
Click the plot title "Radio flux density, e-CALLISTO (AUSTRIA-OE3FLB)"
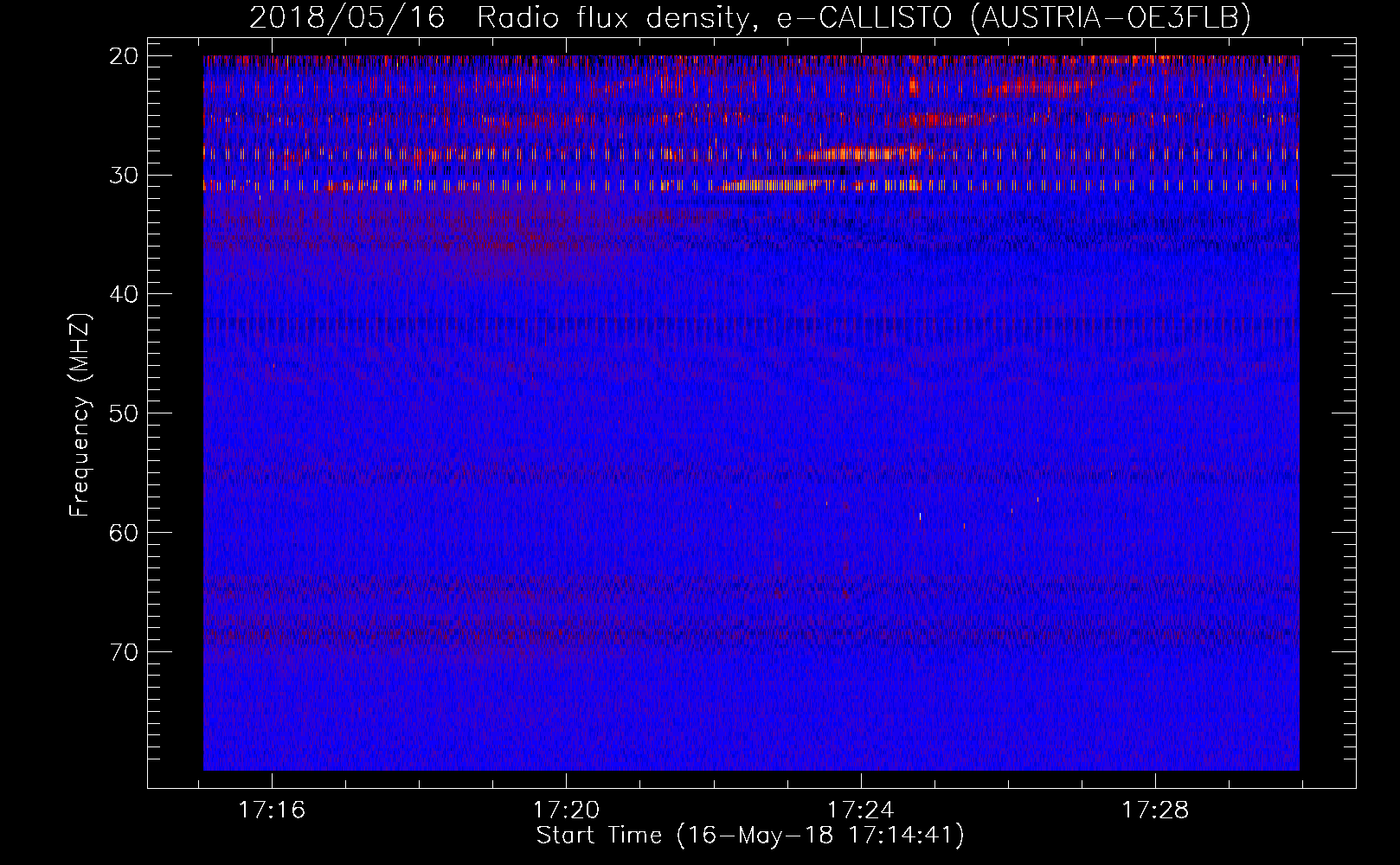[x=864, y=18]
